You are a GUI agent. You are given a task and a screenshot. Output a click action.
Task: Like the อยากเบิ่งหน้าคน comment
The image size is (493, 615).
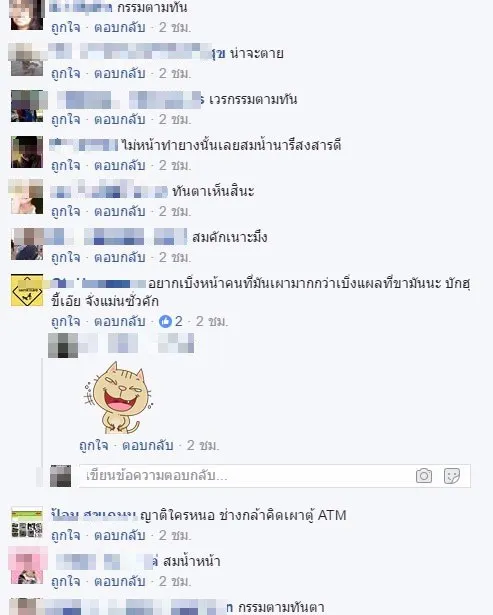point(65,322)
